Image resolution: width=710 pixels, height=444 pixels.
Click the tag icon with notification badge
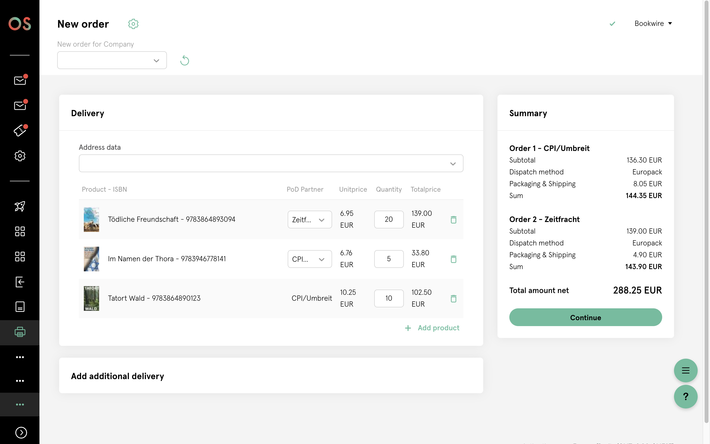click(x=19, y=131)
